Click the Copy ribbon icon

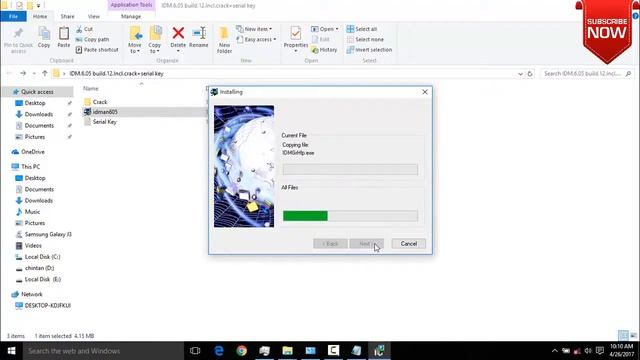pyautogui.click(x=44, y=37)
